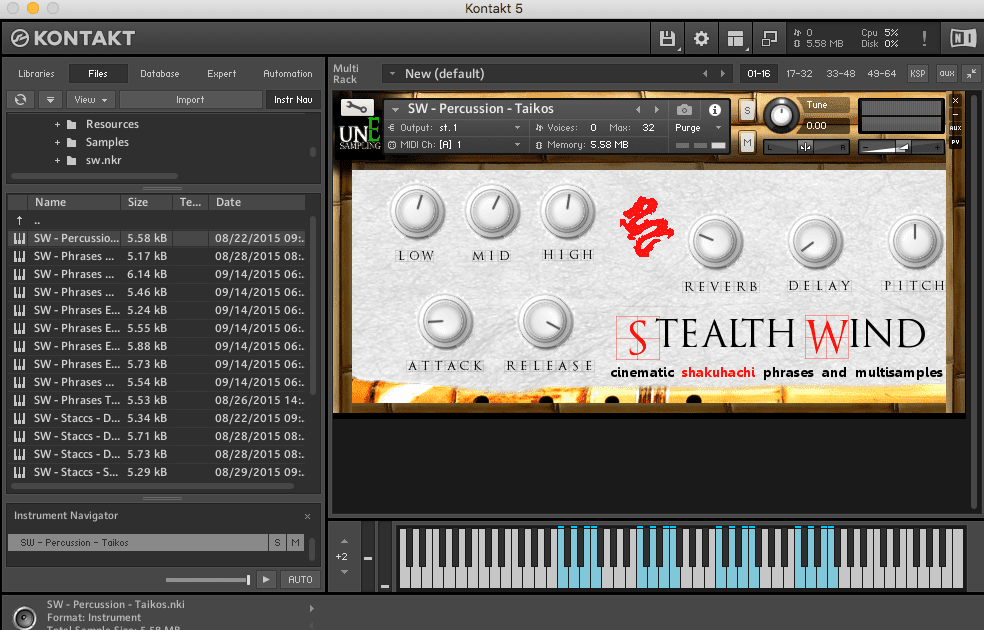Image resolution: width=984 pixels, height=630 pixels.
Task: Open instrument name dropdown arrow
Action: tap(396, 109)
